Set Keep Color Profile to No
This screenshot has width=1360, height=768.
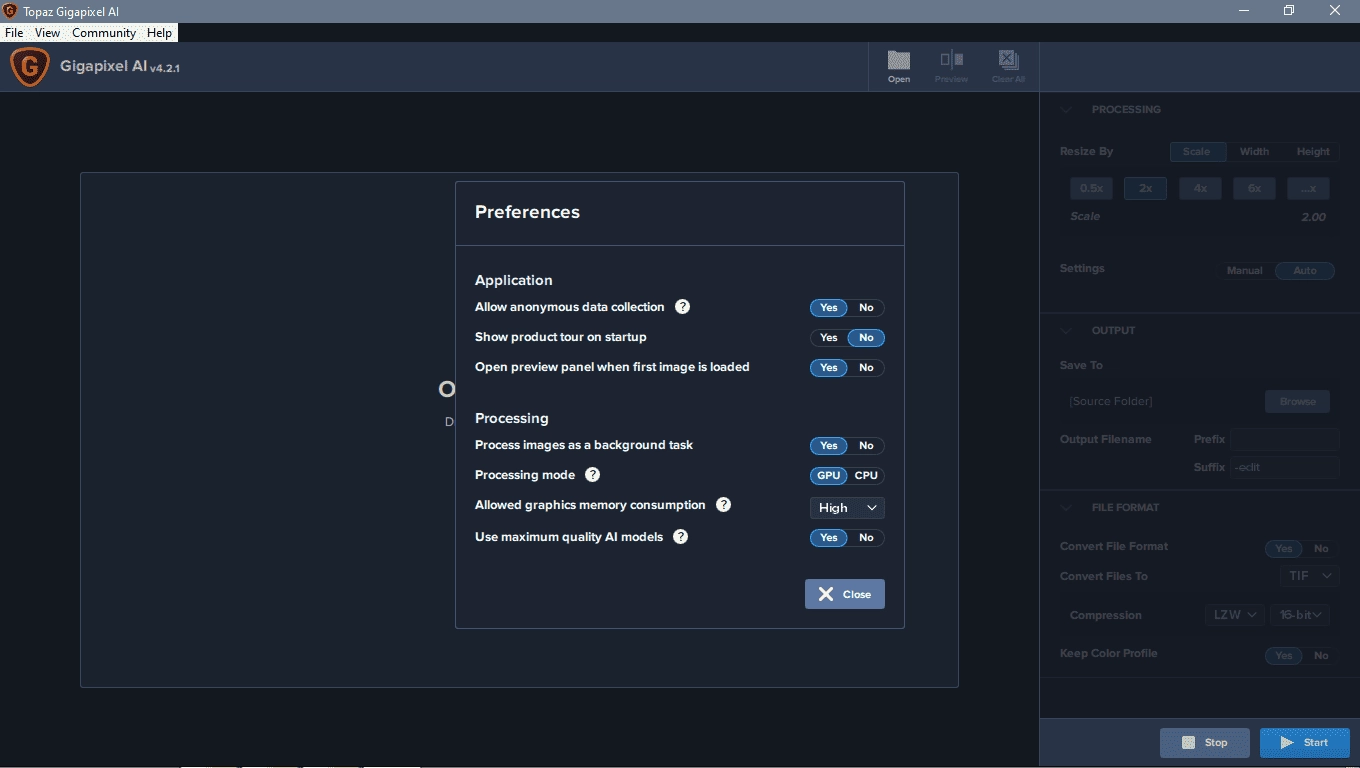pos(1321,656)
